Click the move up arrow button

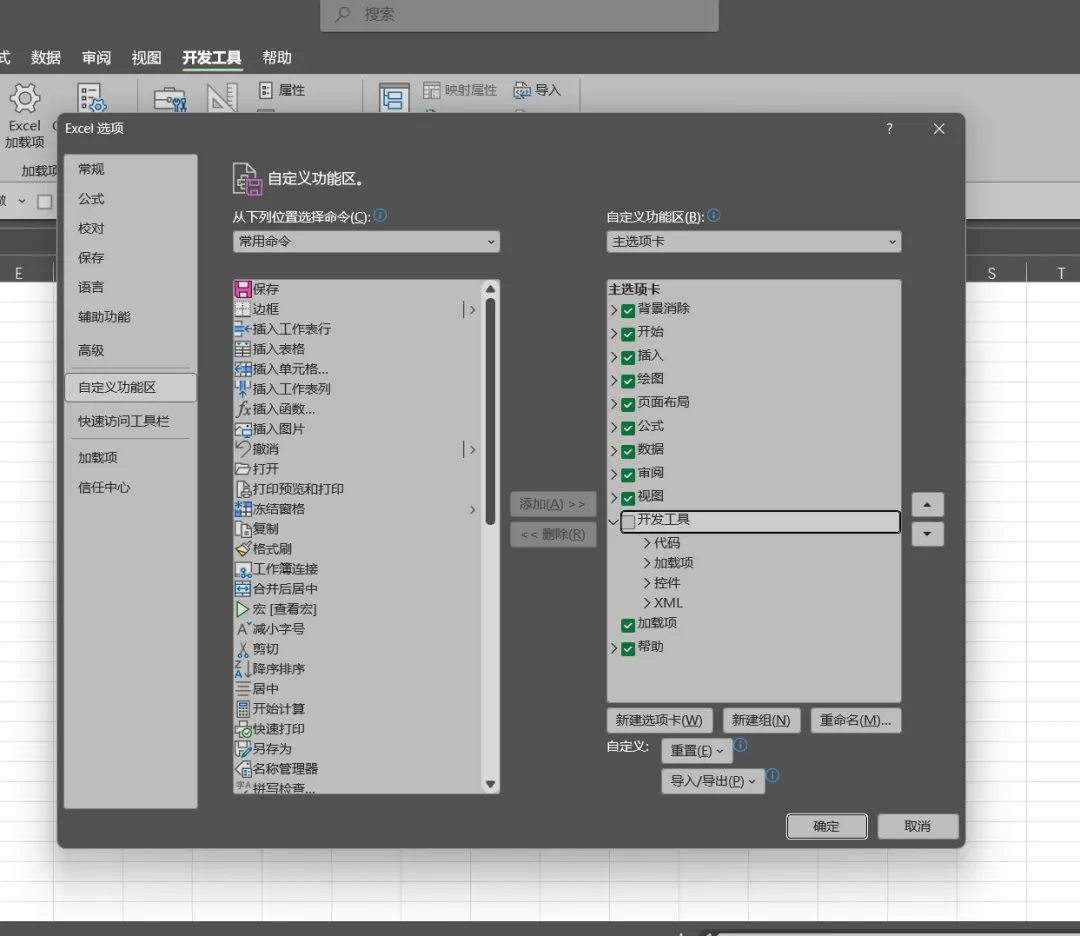(x=927, y=505)
